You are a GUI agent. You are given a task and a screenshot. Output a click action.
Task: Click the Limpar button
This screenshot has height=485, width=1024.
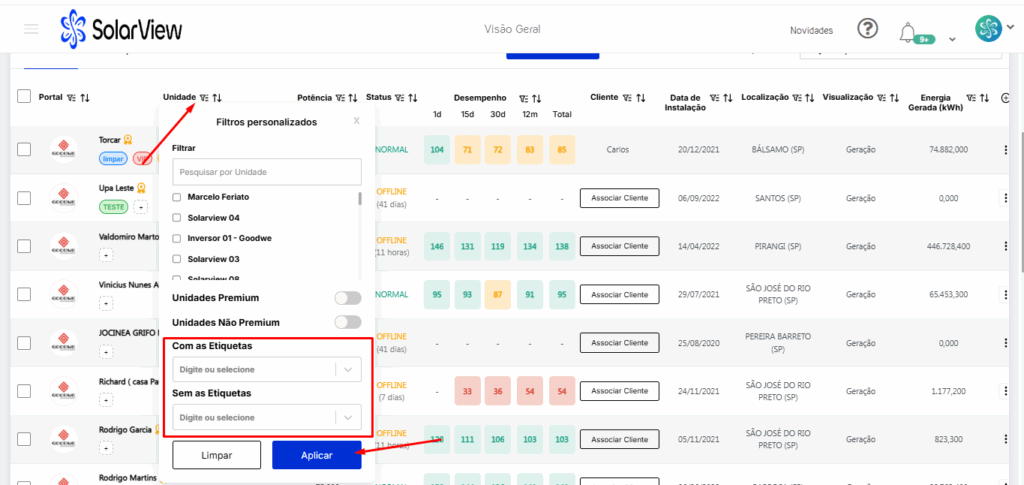pyautogui.click(x=216, y=455)
